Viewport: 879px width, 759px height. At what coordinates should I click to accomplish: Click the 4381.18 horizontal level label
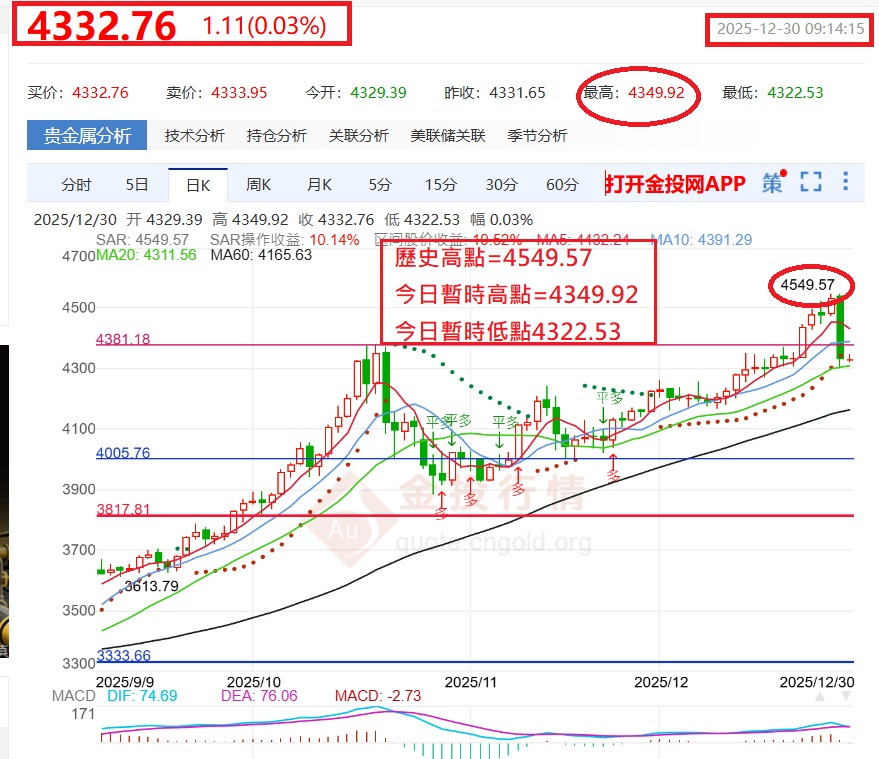click(x=123, y=339)
